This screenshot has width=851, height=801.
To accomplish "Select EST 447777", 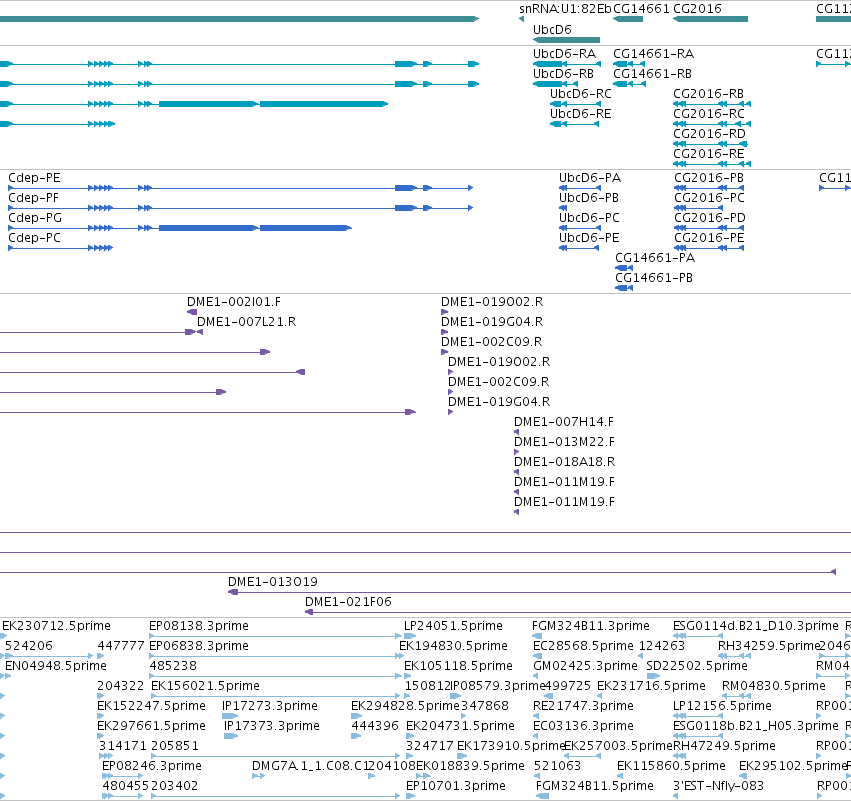I will pyautogui.click(x=120, y=646).
